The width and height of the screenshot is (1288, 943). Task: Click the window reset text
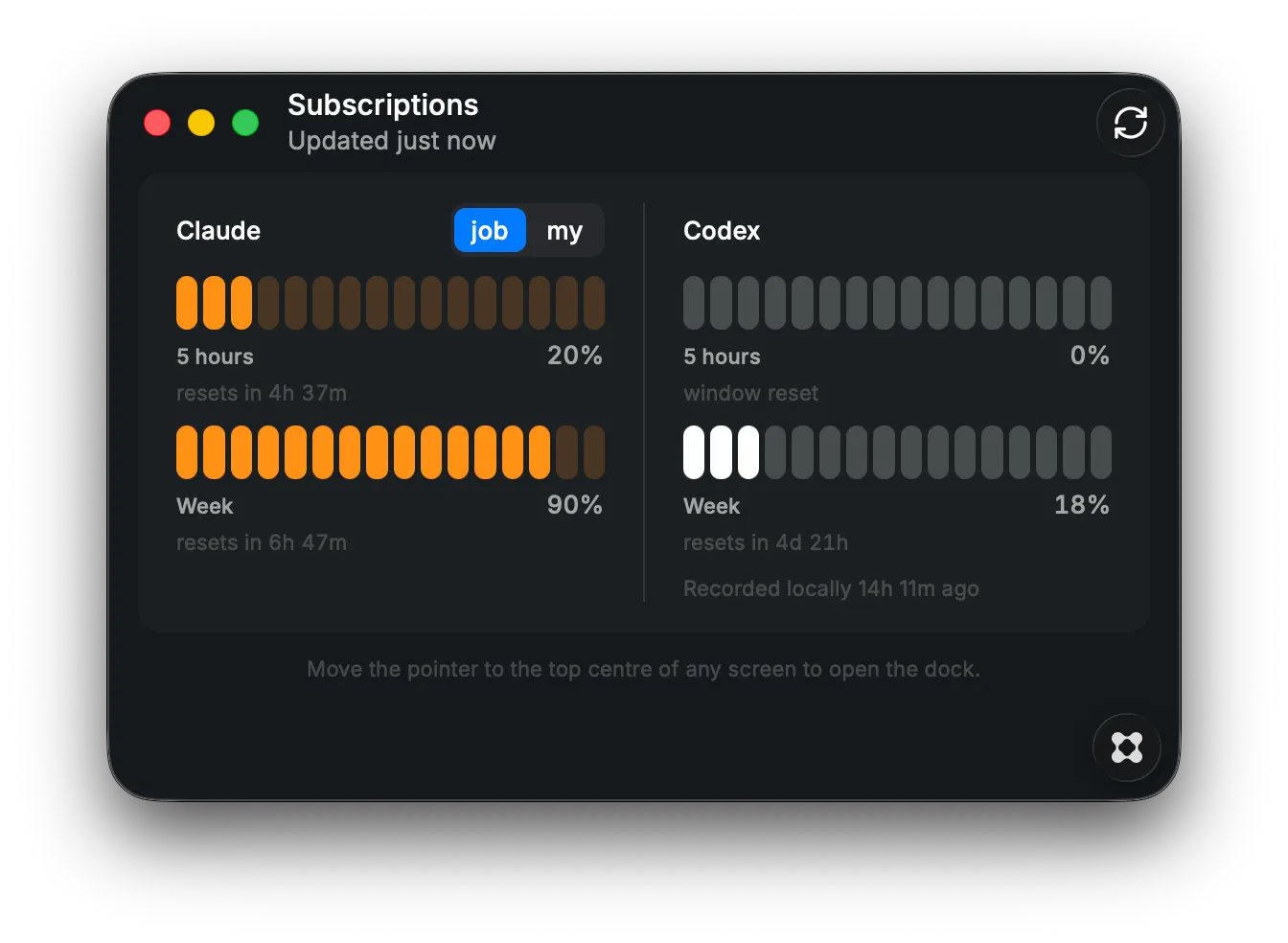[751, 393]
